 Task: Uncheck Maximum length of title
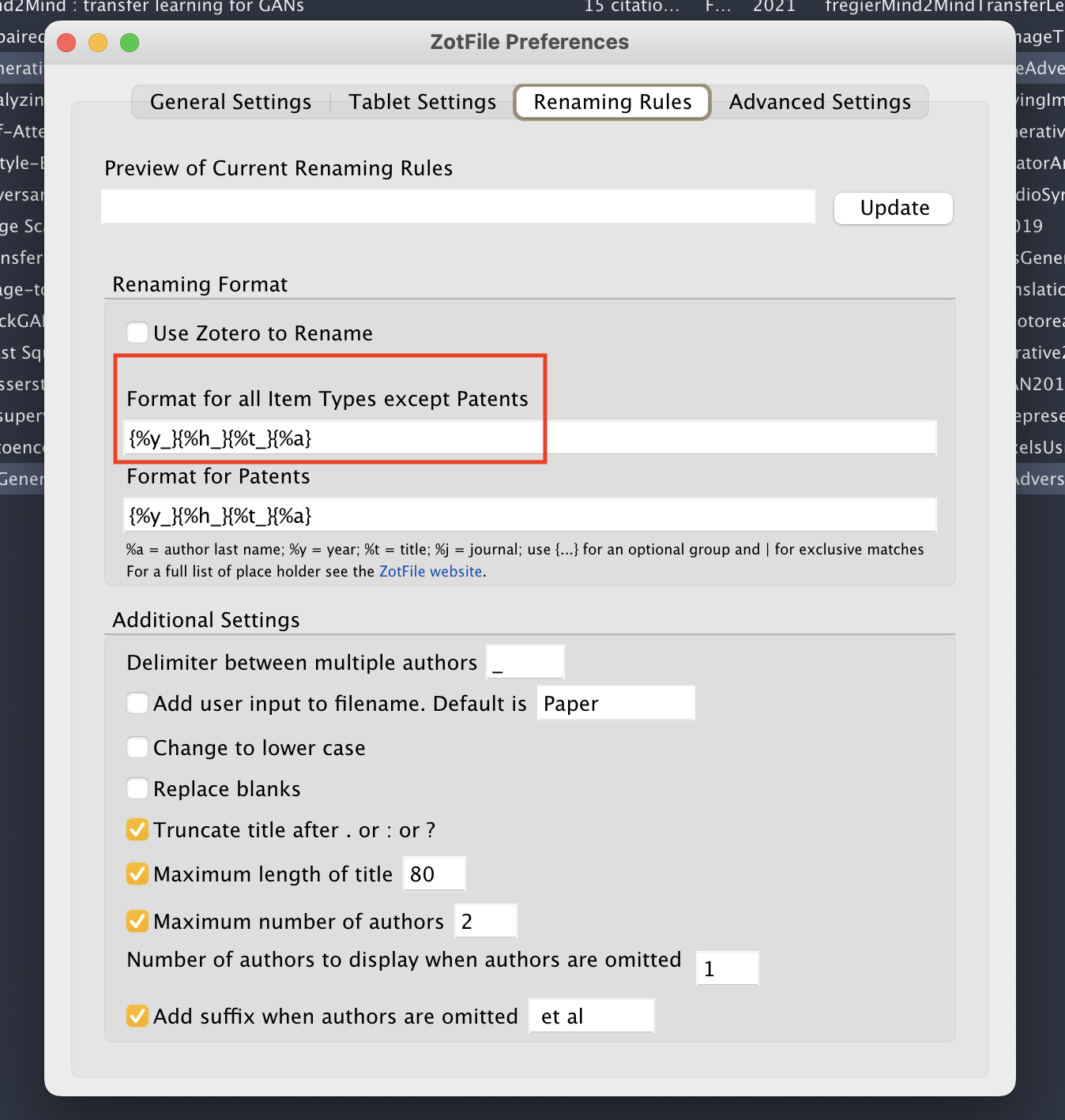[x=137, y=874]
